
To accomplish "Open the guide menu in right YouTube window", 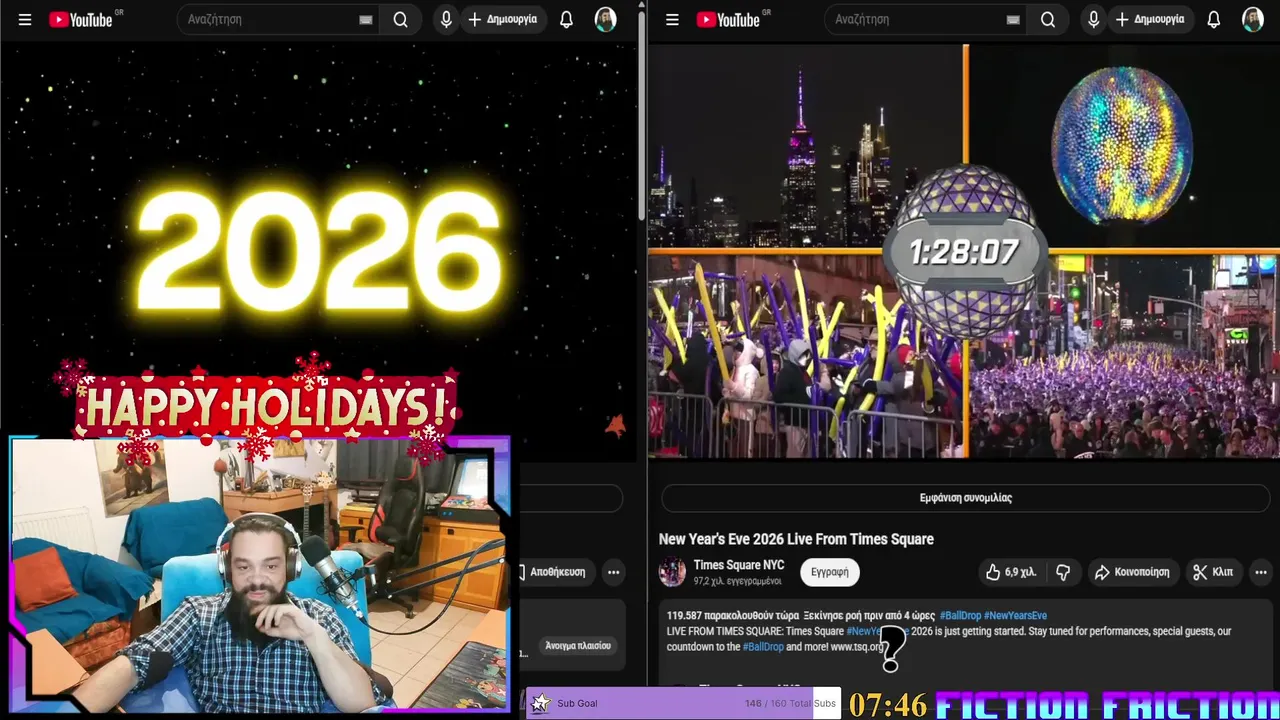I will point(672,20).
